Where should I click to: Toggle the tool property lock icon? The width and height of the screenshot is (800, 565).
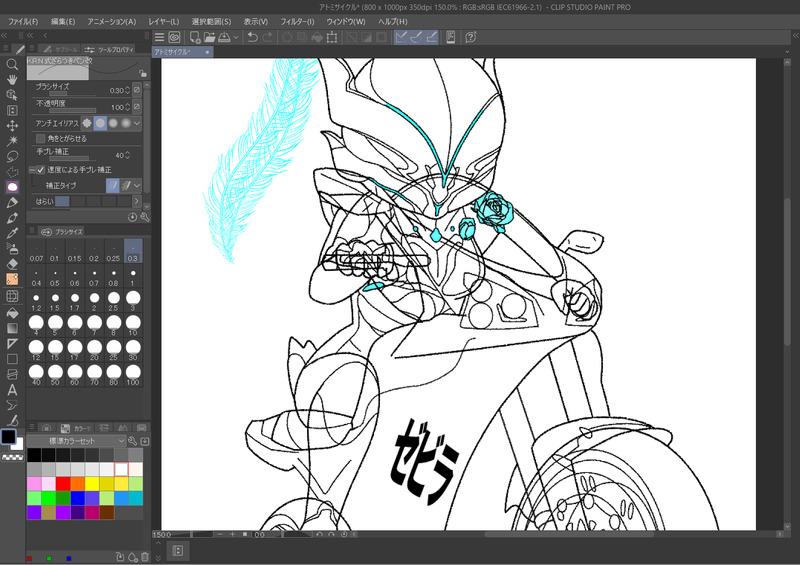pyautogui.click(x=143, y=73)
